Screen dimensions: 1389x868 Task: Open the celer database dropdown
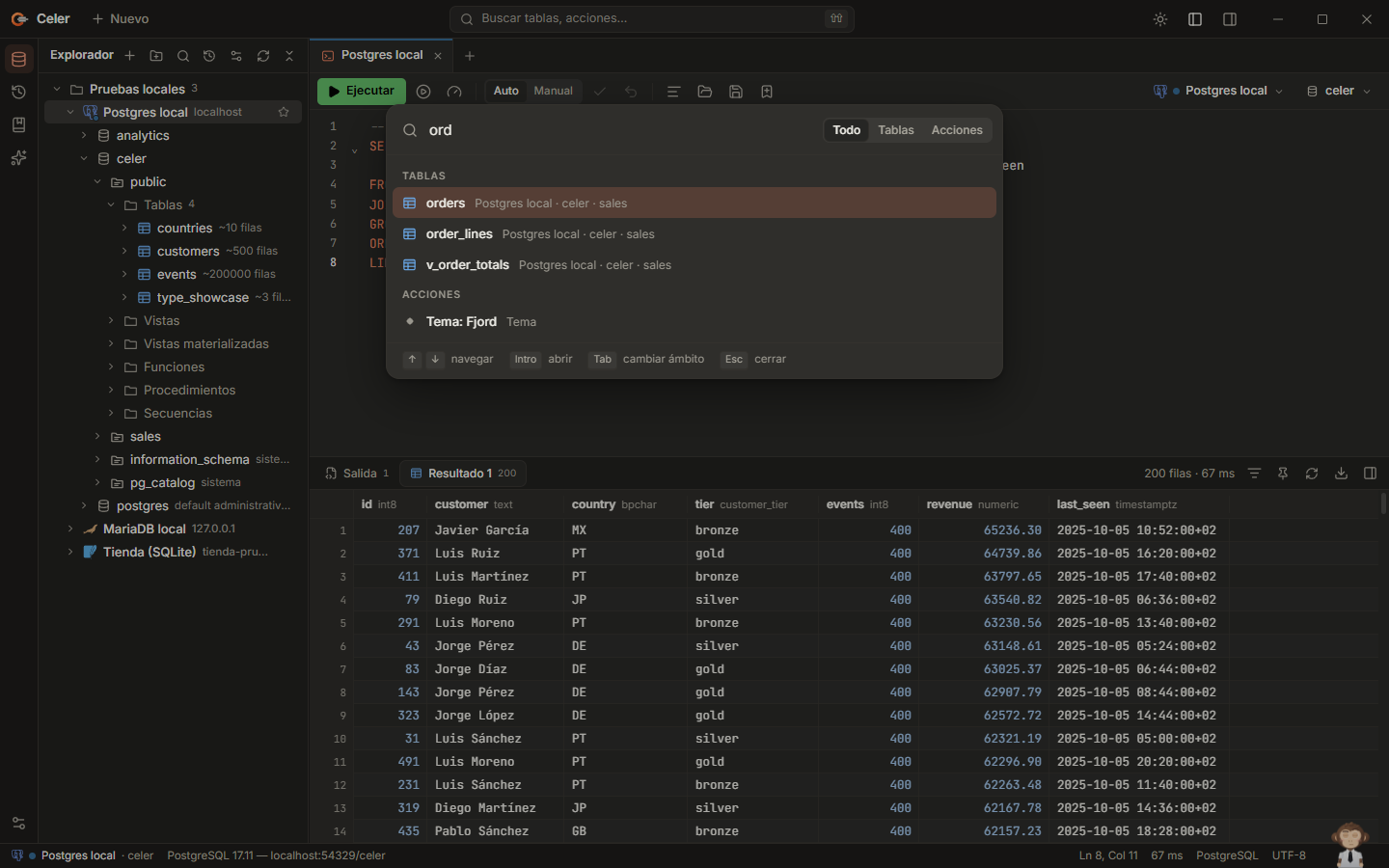[1338, 91]
